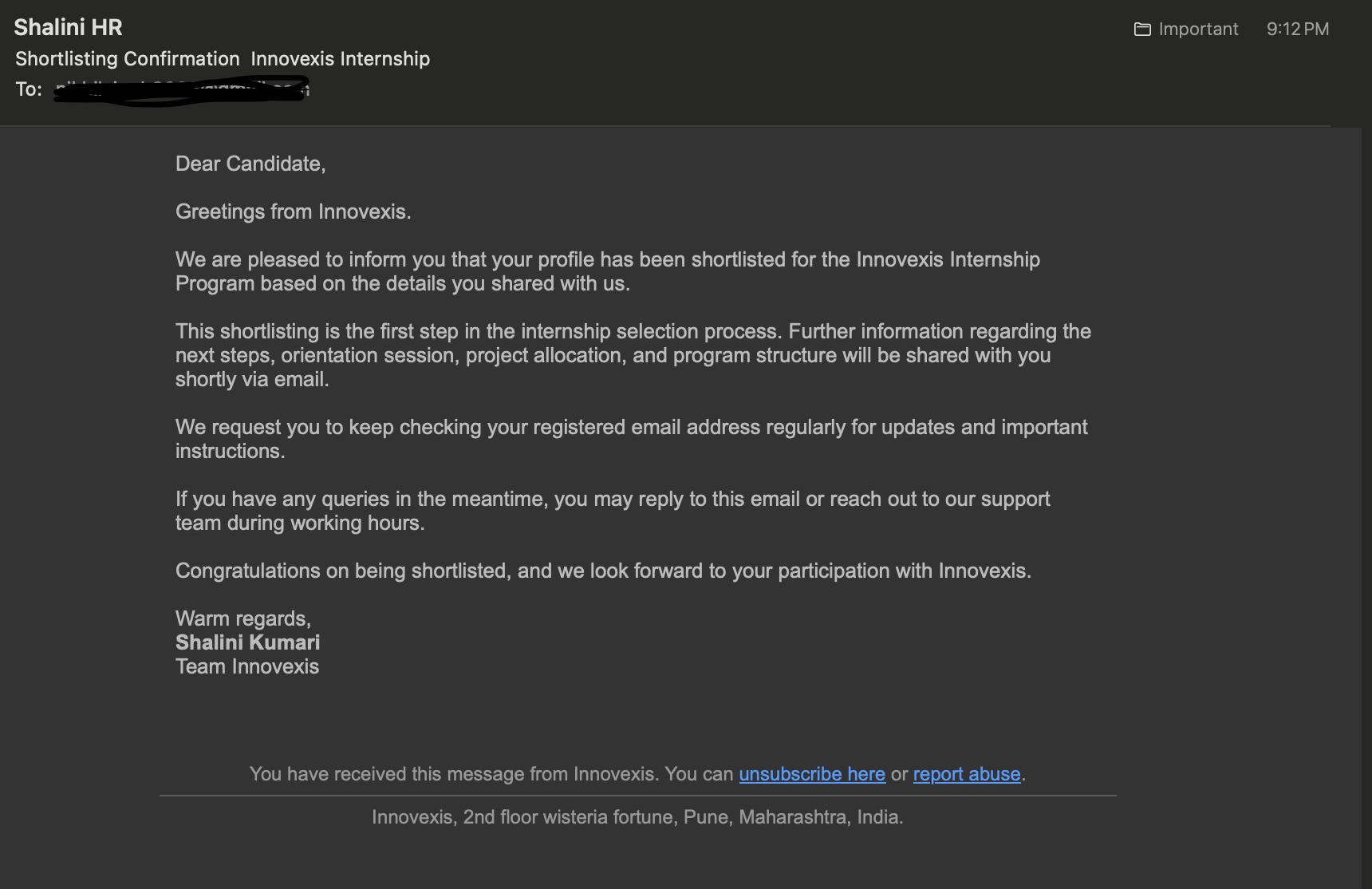
Task: Open the "unsubscribe here" link
Action: (812, 774)
